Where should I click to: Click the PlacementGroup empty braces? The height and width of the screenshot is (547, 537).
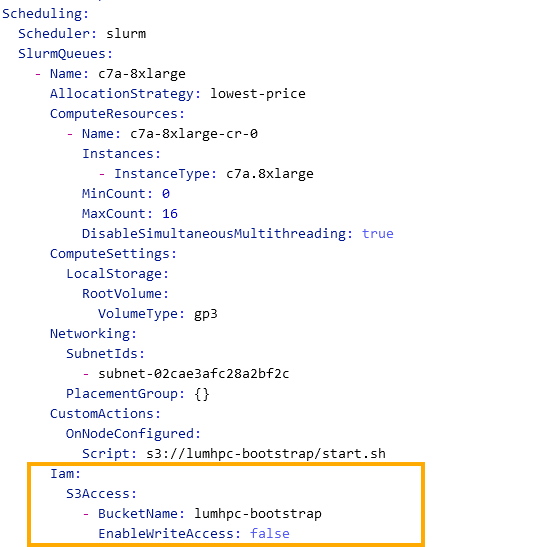tap(202, 394)
